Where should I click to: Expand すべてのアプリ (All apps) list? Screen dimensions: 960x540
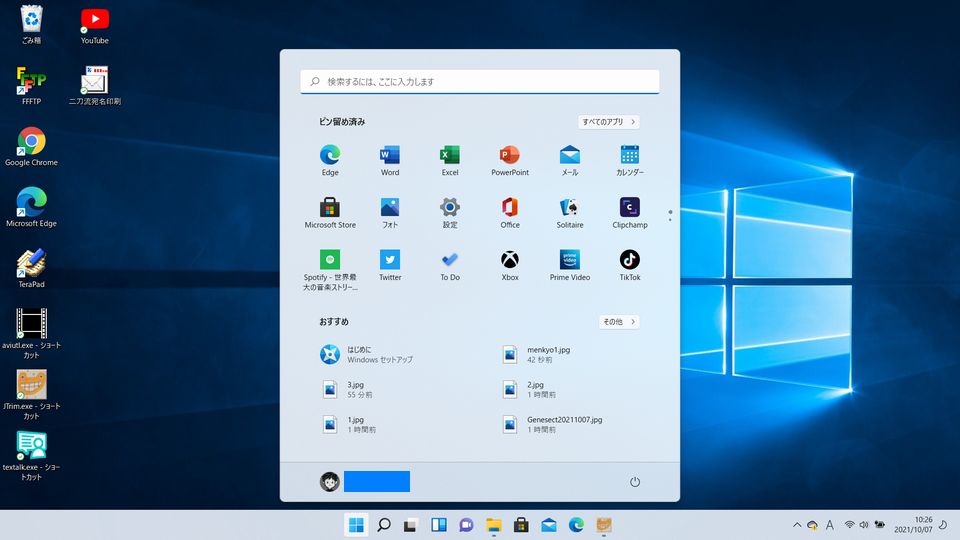608,122
